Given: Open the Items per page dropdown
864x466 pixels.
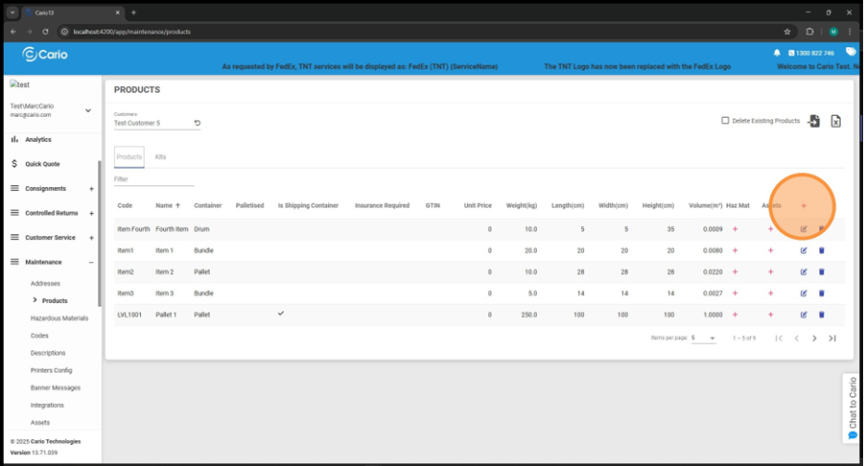Looking at the screenshot, I should (x=704, y=338).
